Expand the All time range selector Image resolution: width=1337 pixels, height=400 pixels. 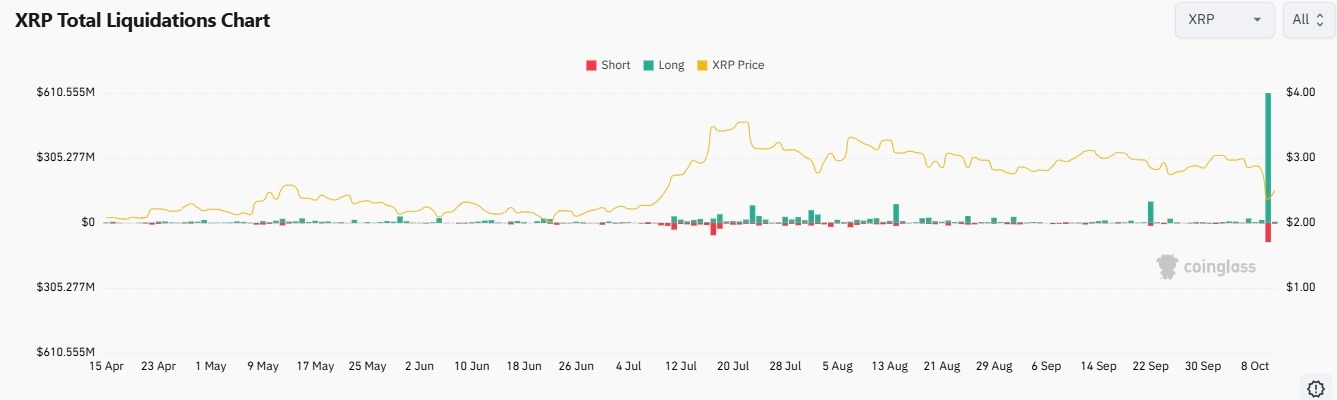click(x=1307, y=20)
